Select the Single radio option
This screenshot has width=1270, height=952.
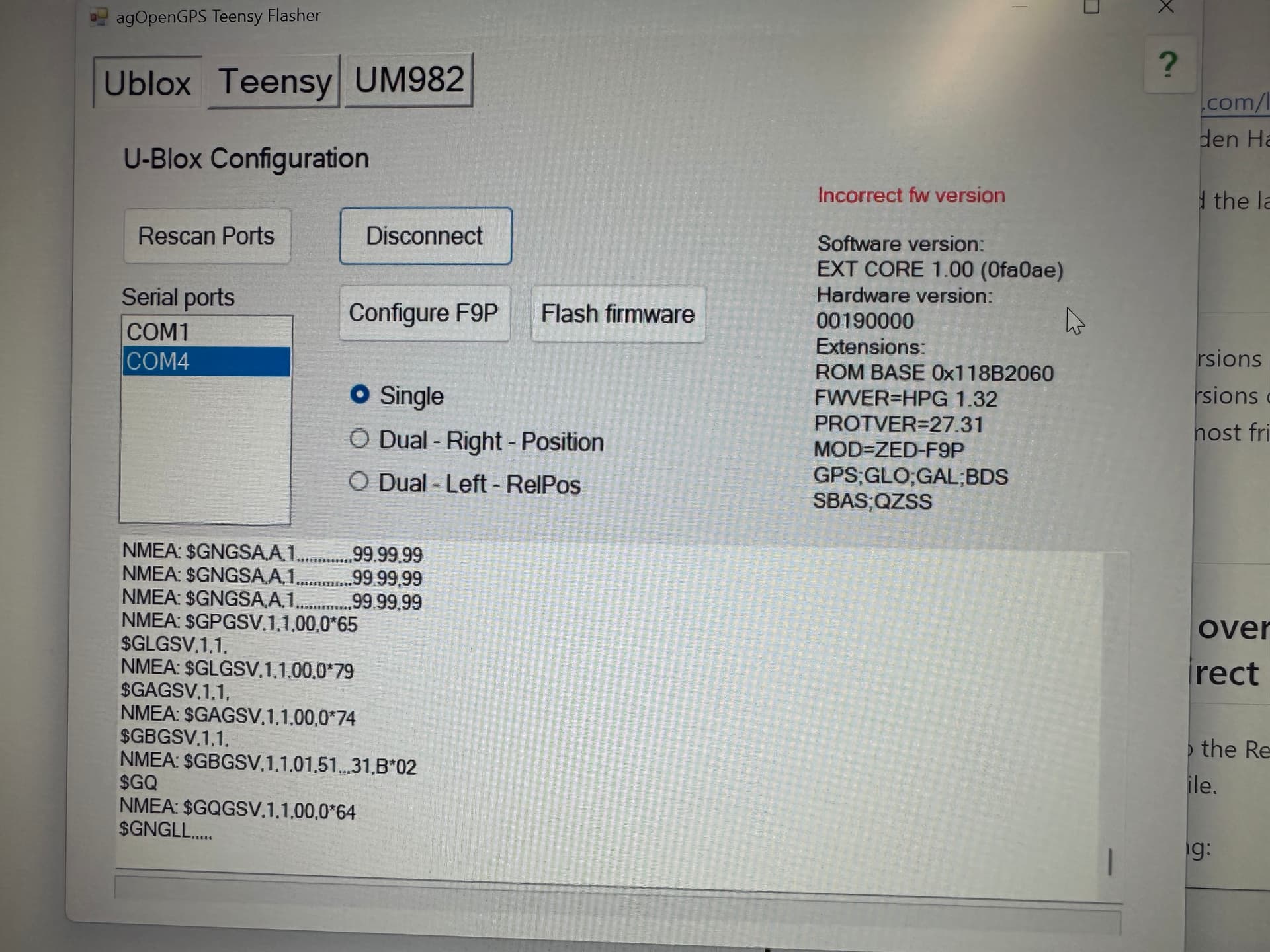[x=398, y=395]
